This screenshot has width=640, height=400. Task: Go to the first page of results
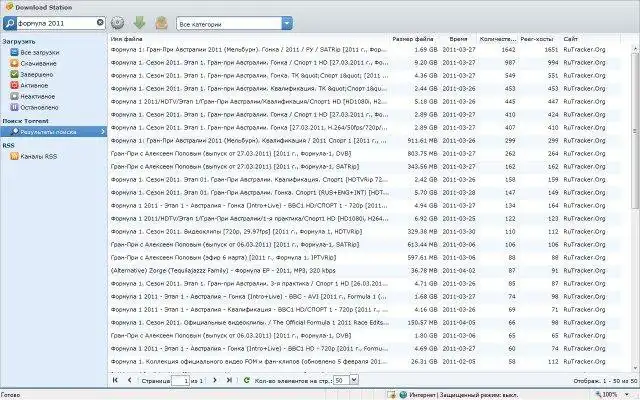tap(115, 380)
